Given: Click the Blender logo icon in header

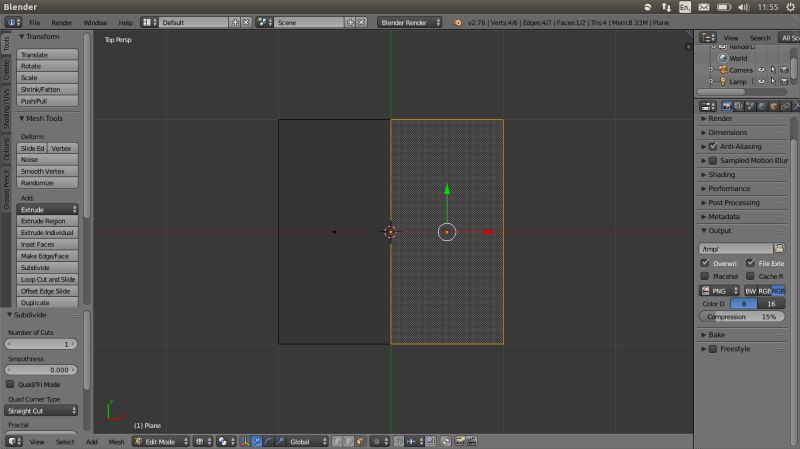Looking at the screenshot, I should pos(458,22).
